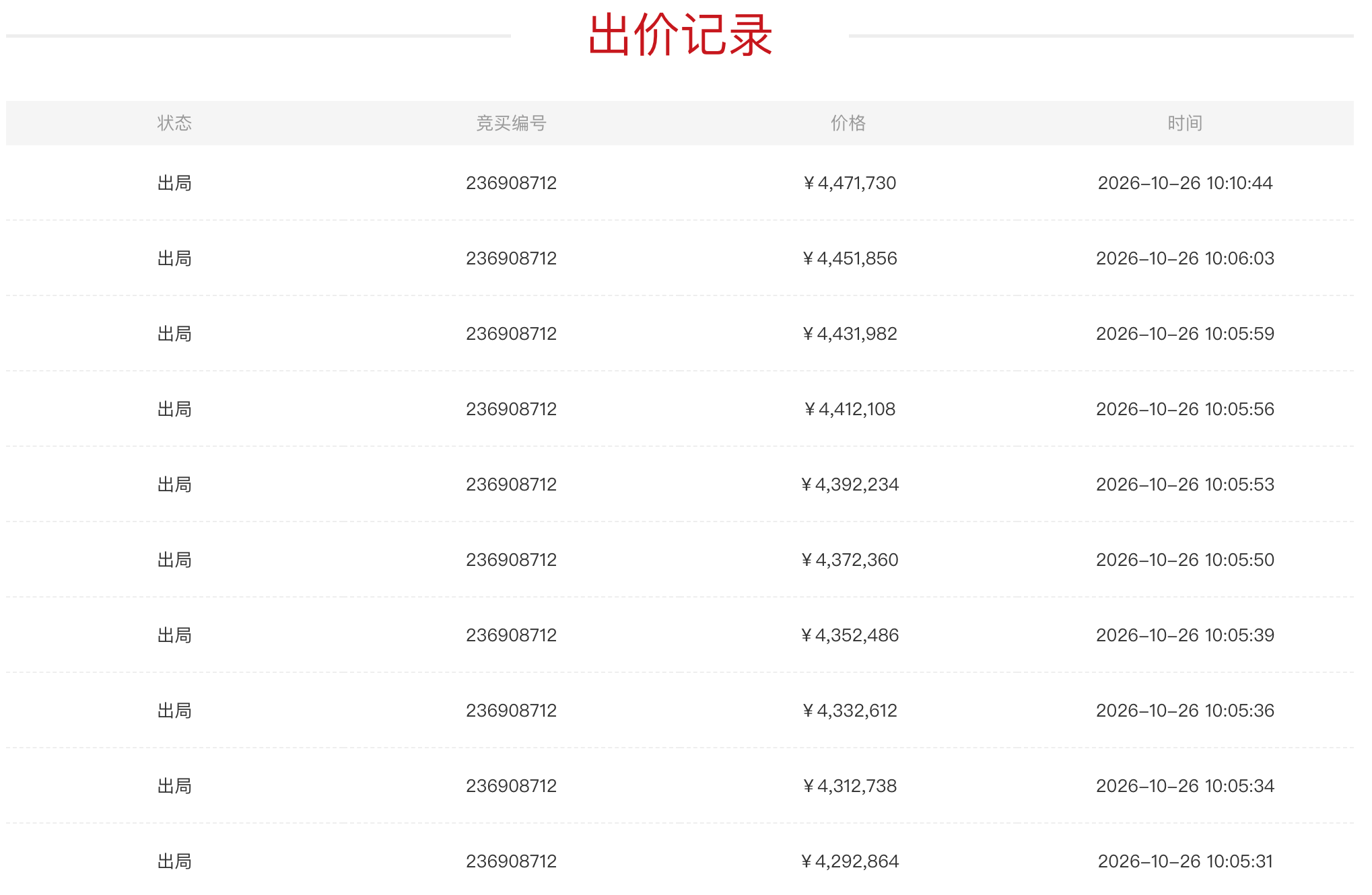The image size is (1372, 895).
Task: Click the ￥4,451,856 bid price
Action: tap(849, 258)
